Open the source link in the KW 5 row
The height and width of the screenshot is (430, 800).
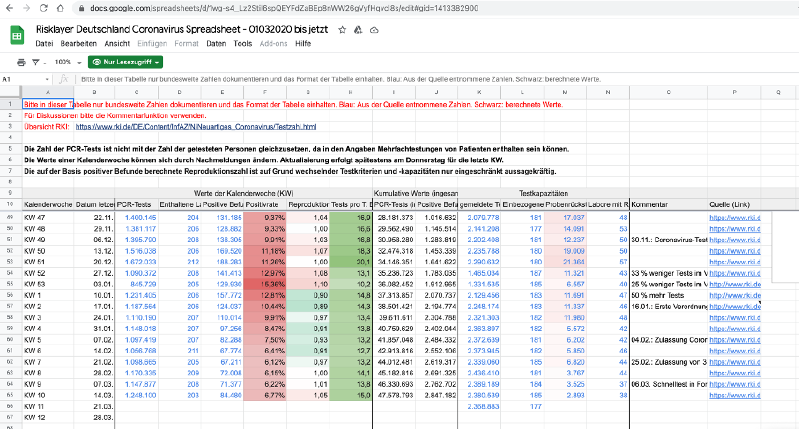tap(735, 340)
